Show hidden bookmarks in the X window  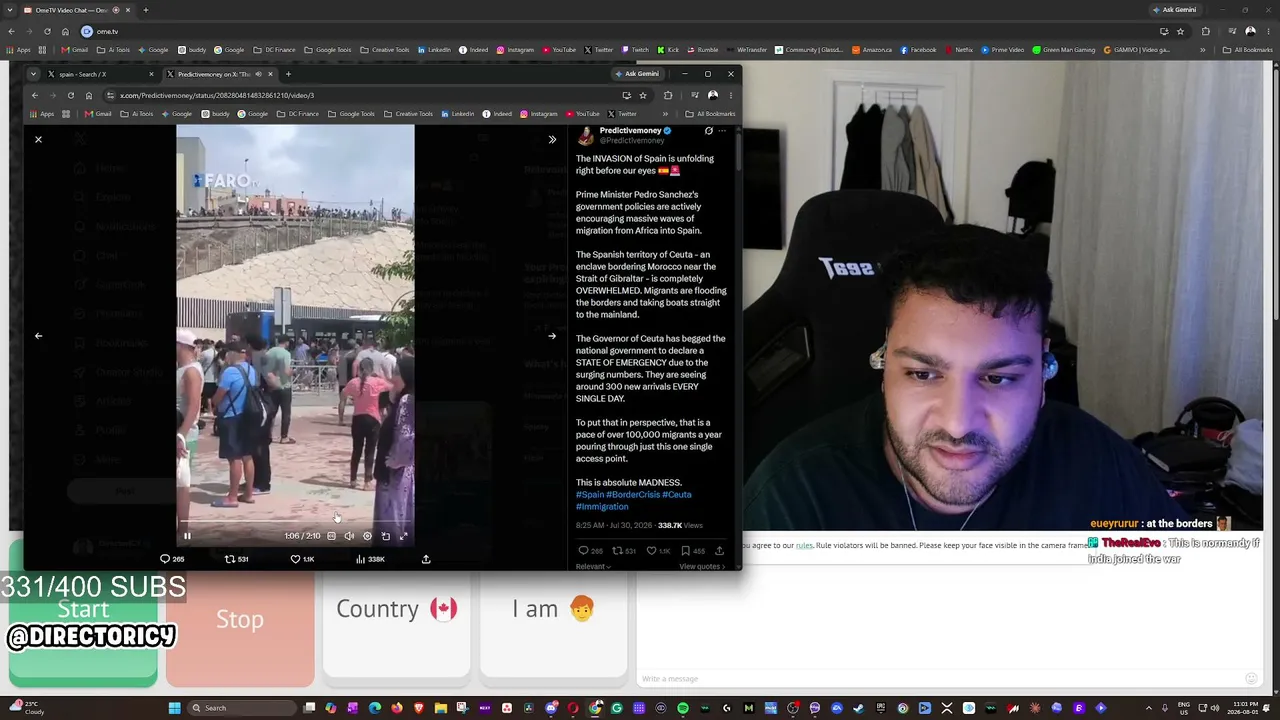point(664,114)
